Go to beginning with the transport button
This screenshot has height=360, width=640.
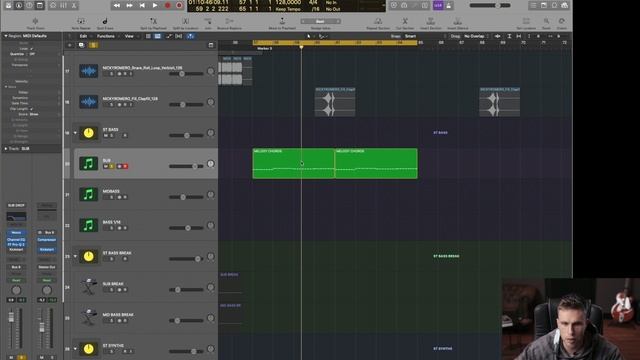142,5
